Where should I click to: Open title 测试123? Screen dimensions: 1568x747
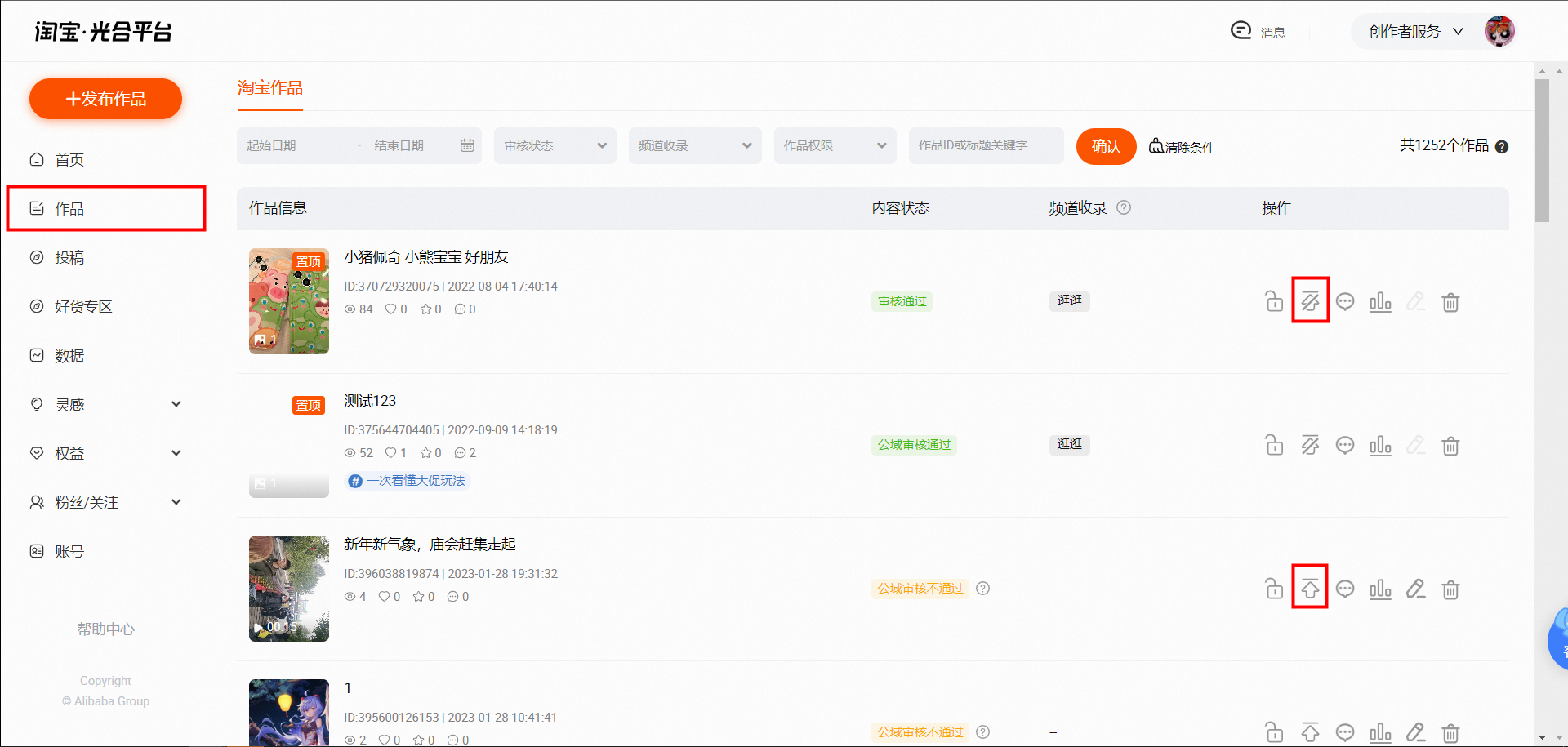pyautogui.click(x=370, y=401)
